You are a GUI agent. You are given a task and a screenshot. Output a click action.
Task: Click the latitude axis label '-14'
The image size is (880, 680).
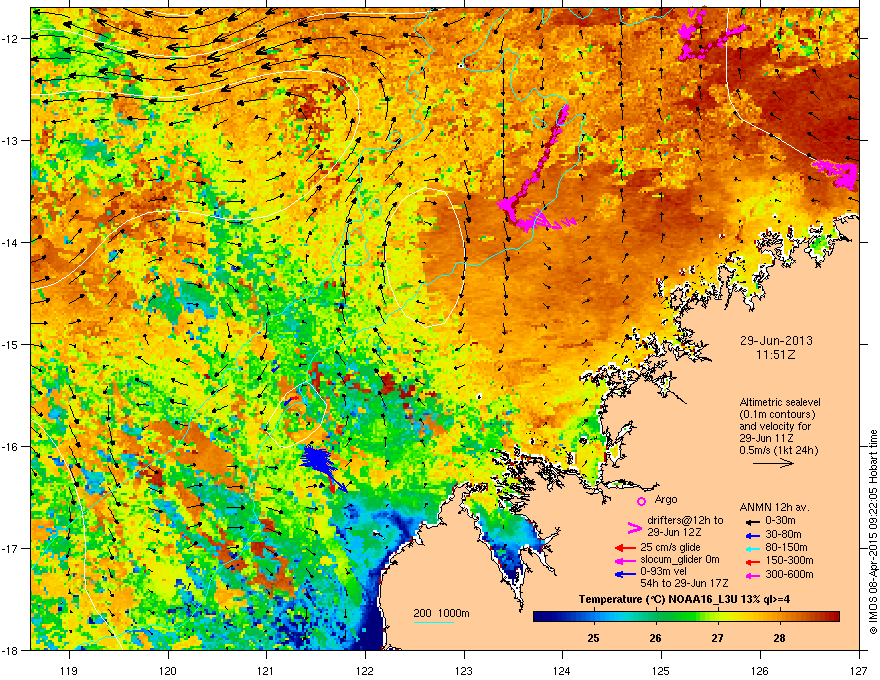click(x=10, y=242)
